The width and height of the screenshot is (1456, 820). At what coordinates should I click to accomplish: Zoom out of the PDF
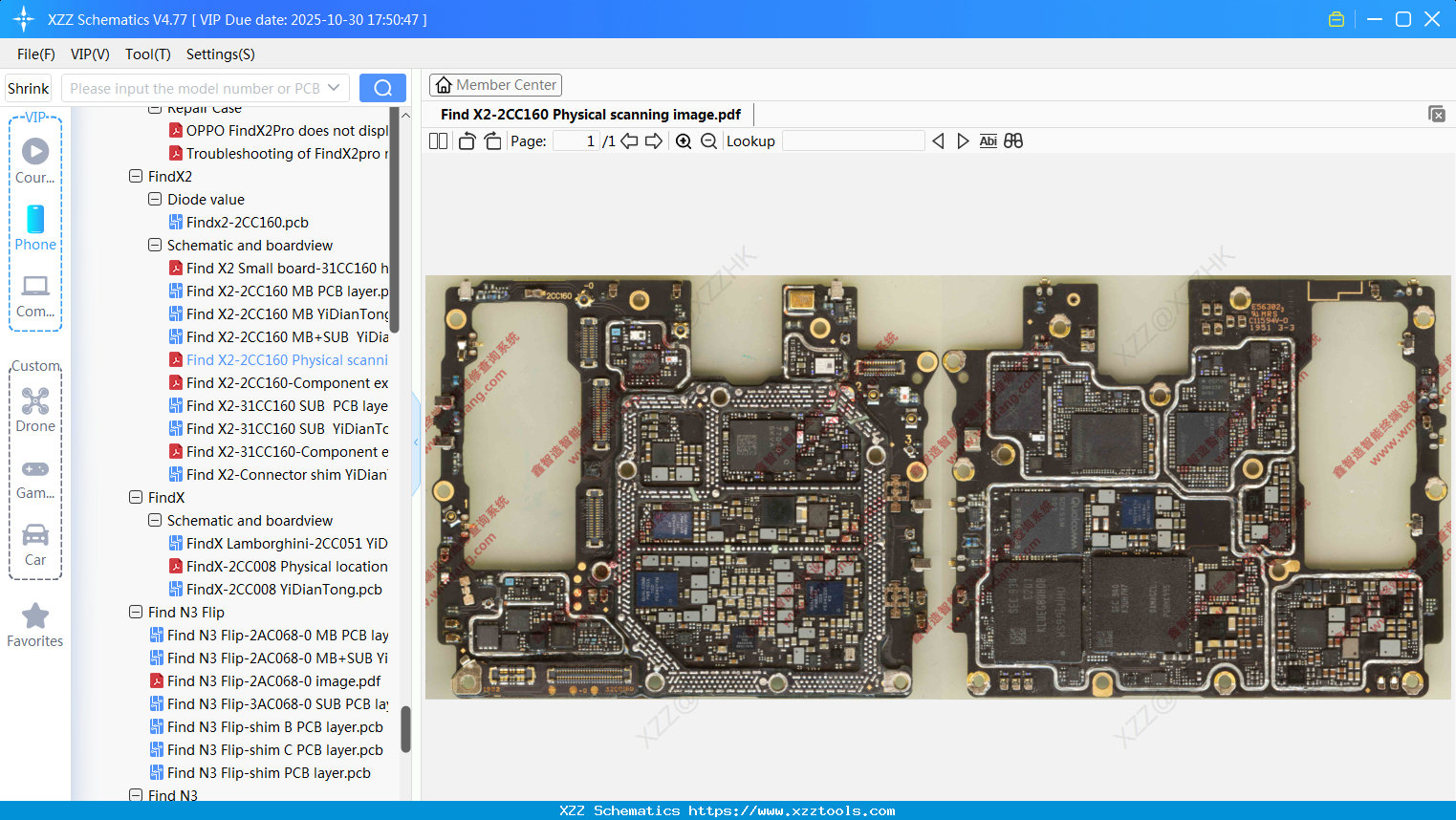[708, 141]
